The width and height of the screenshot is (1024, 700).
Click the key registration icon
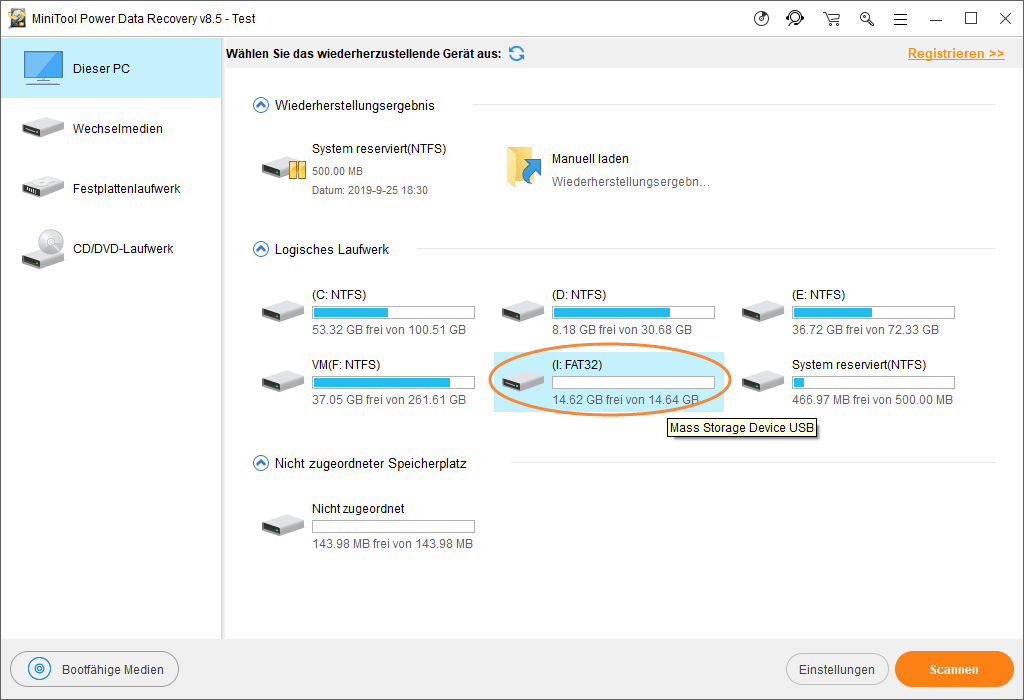(866, 19)
